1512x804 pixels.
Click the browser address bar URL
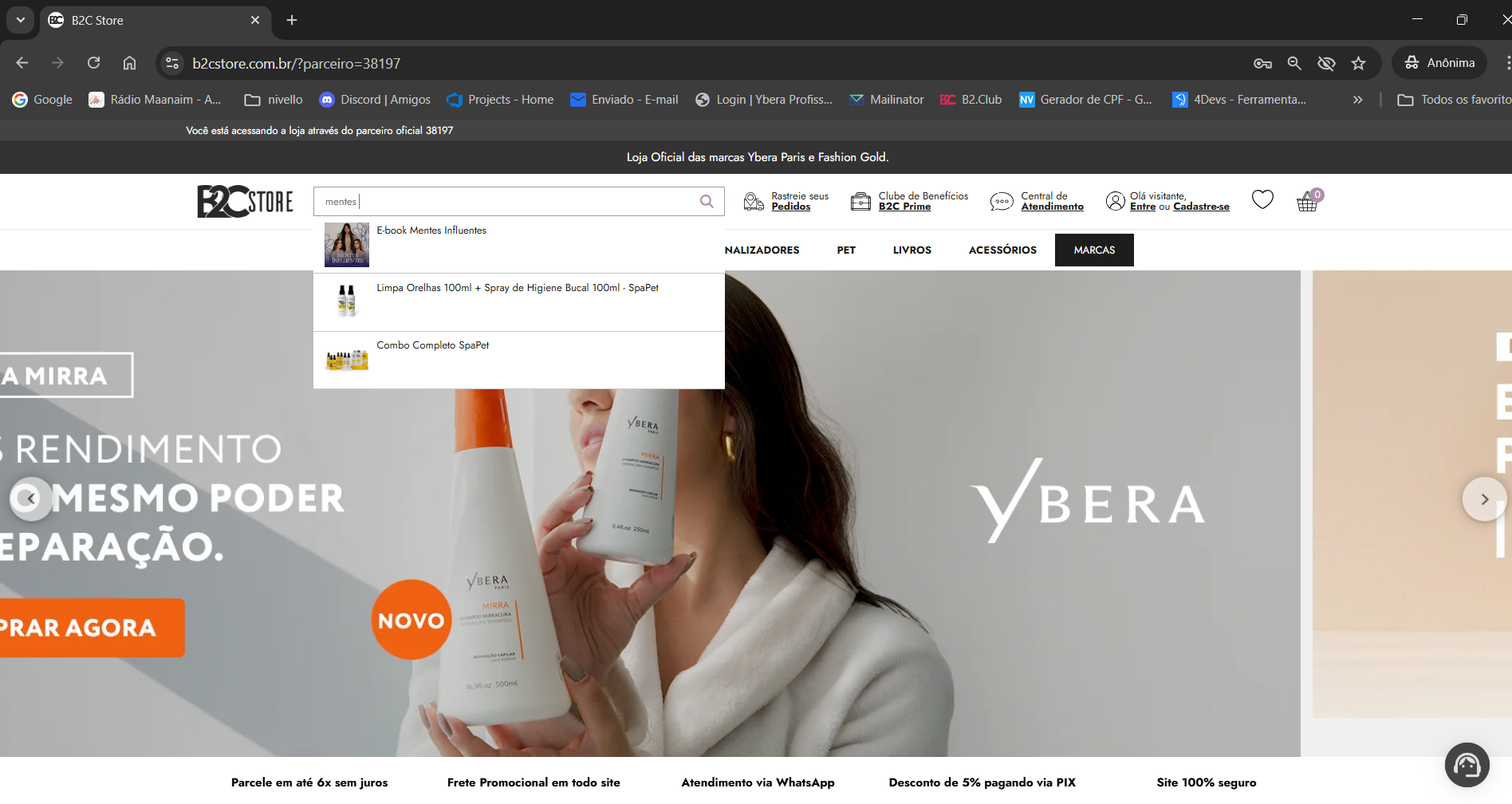(297, 63)
